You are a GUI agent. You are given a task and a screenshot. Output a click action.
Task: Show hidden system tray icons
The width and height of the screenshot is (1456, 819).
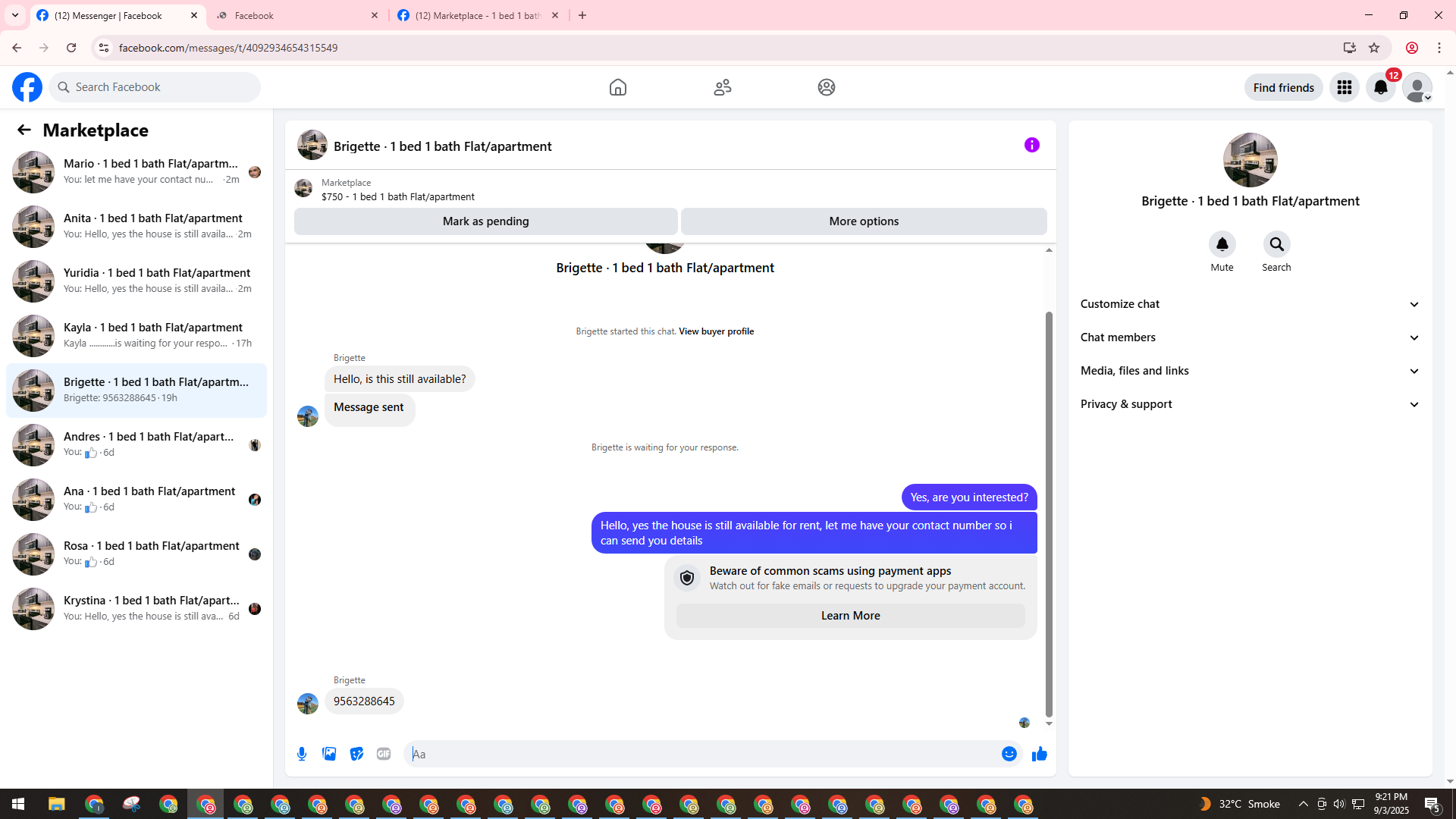[x=1304, y=804]
